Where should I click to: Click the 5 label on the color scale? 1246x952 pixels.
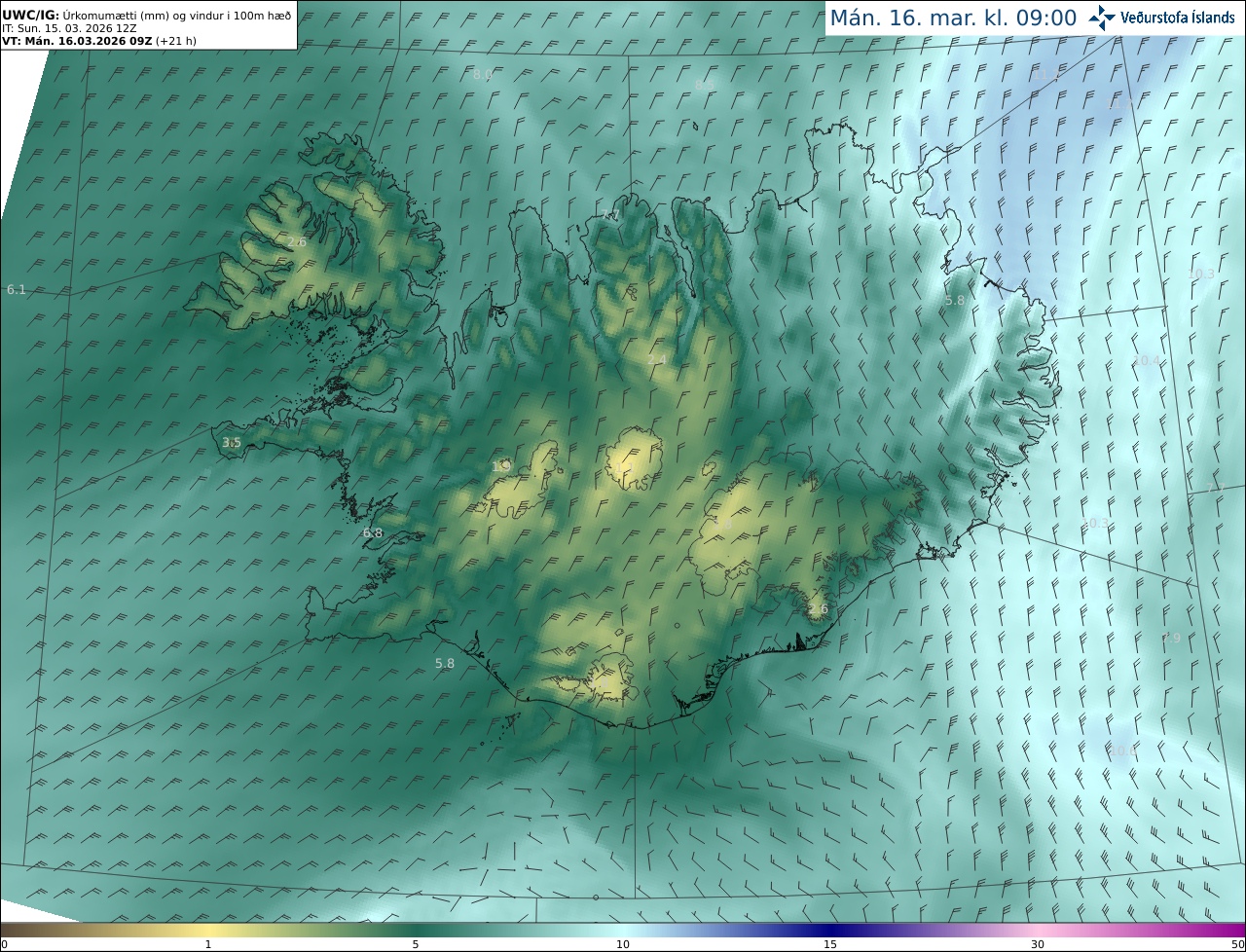point(416,944)
